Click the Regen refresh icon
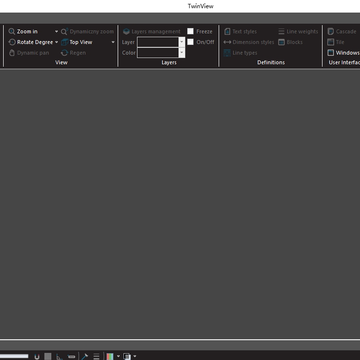Viewport: 360px width, 360px height. click(65, 53)
